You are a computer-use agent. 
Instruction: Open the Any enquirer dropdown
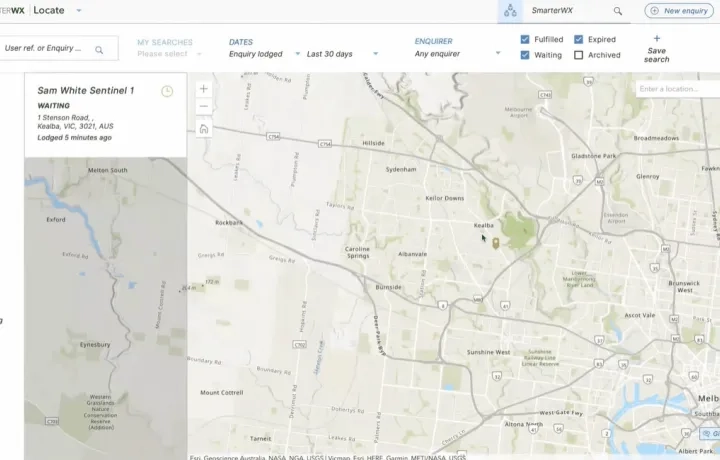click(457, 54)
